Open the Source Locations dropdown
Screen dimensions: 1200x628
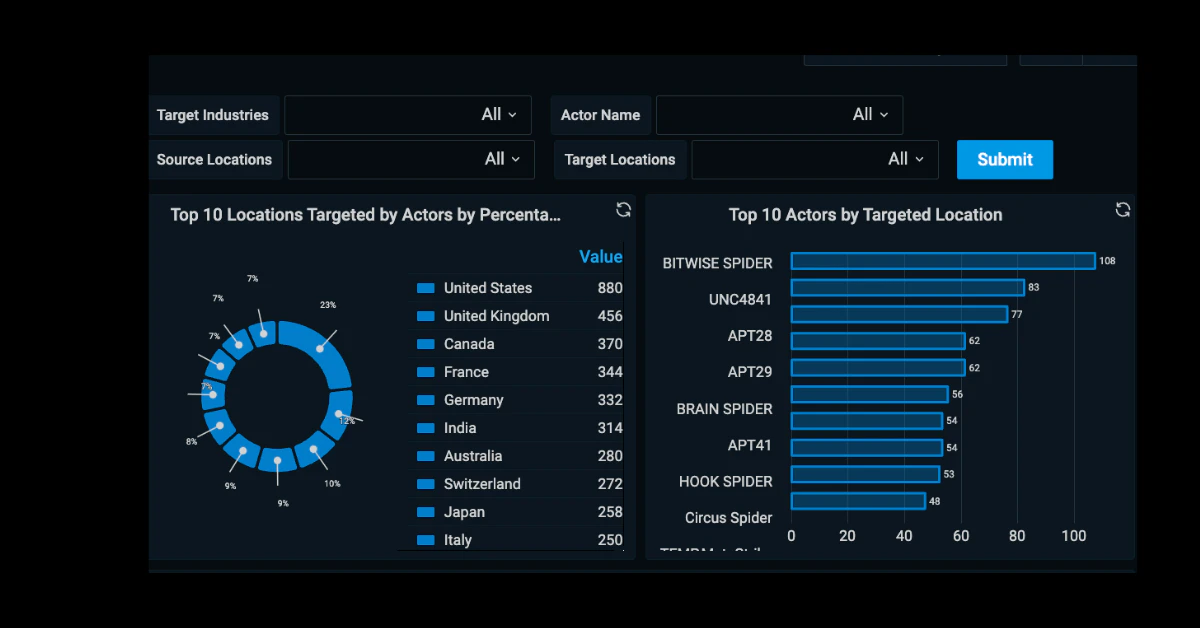(x=411, y=159)
